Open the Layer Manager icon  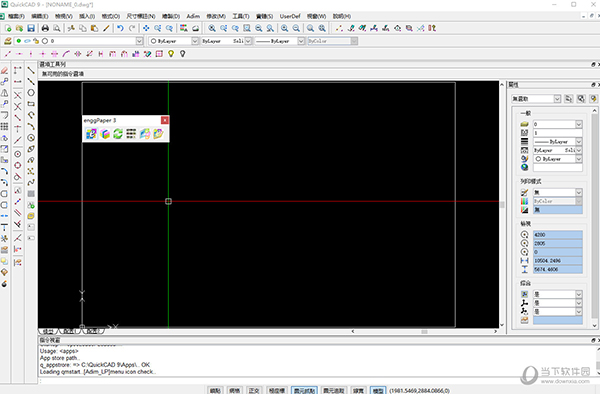point(7,41)
